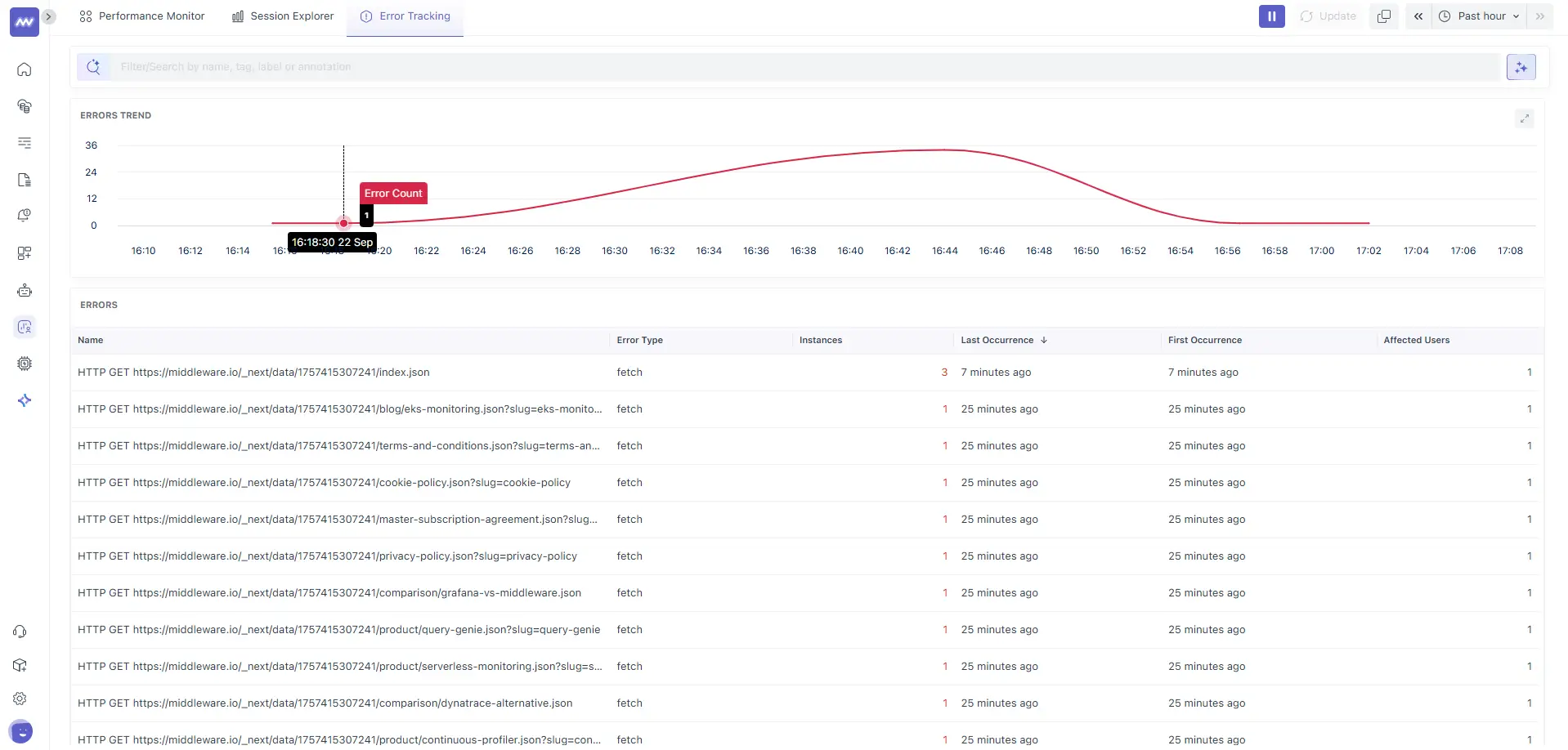Open the Real User Monitoring sidebar icon
The width and height of the screenshot is (1568, 750).
(24, 326)
